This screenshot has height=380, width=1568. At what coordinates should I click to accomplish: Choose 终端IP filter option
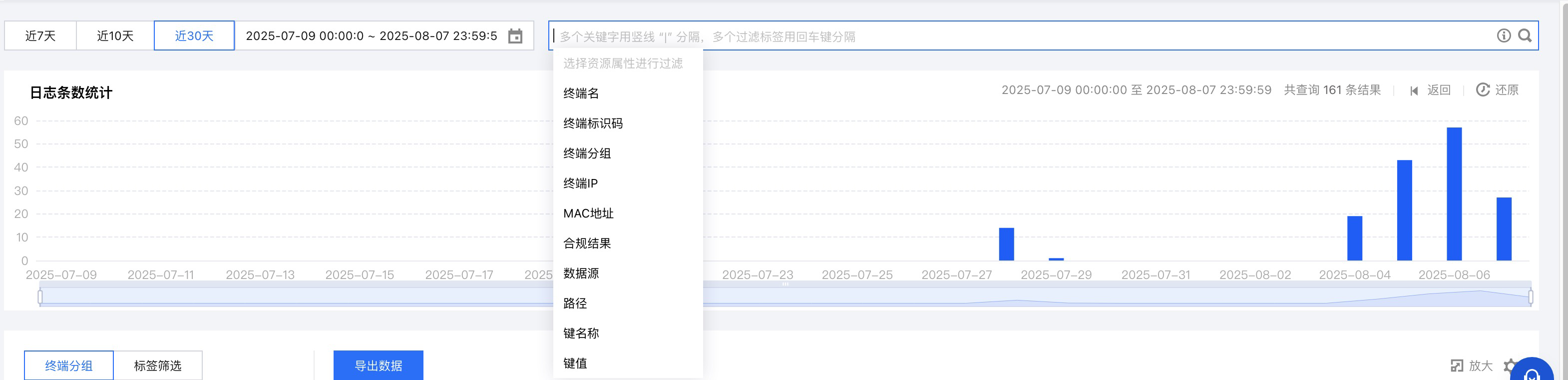pyautogui.click(x=628, y=183)
